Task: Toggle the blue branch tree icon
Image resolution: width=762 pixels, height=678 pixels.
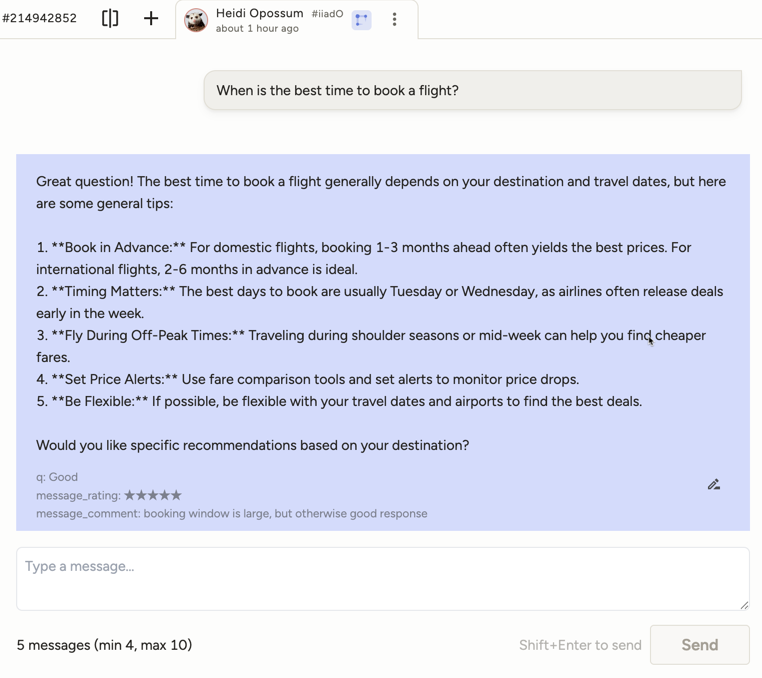Action: click(x=362, y=20)
